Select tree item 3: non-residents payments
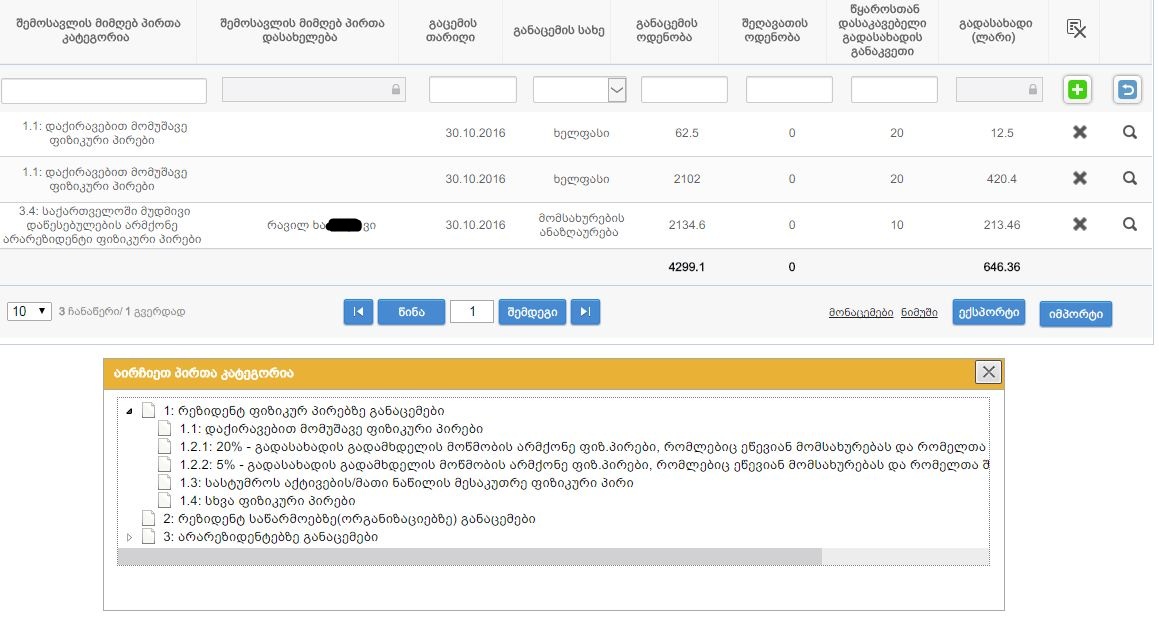Image resolution: width=1159 pixels, height=624 pixels. 271,537
